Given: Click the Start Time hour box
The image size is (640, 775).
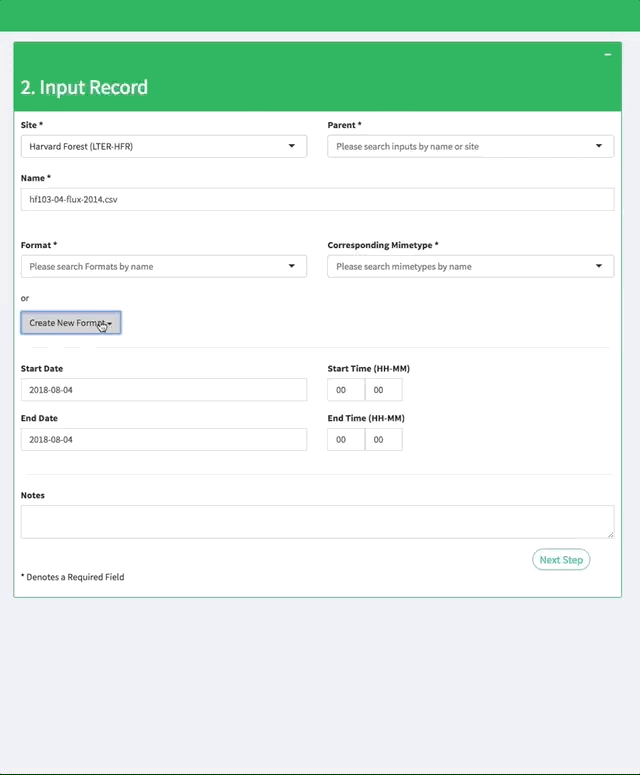Looking at the screenshot, I should coord(345,390).
